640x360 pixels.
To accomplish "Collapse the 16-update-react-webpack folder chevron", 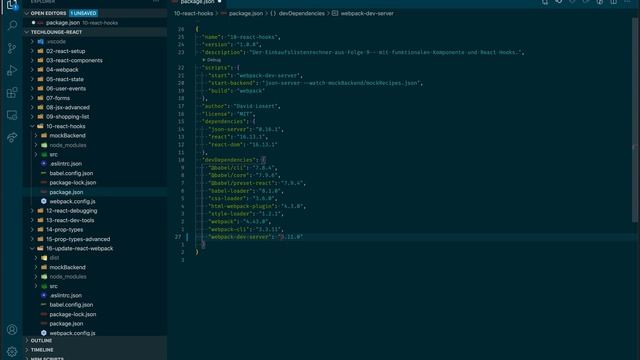I will (32, 248).
